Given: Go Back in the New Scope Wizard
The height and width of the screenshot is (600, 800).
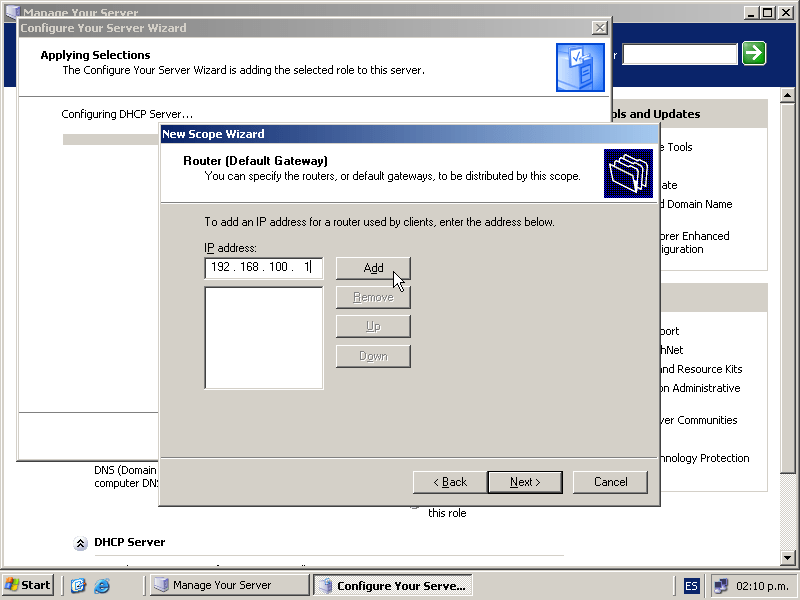Looking at the screenshot, I should [450, 482].
